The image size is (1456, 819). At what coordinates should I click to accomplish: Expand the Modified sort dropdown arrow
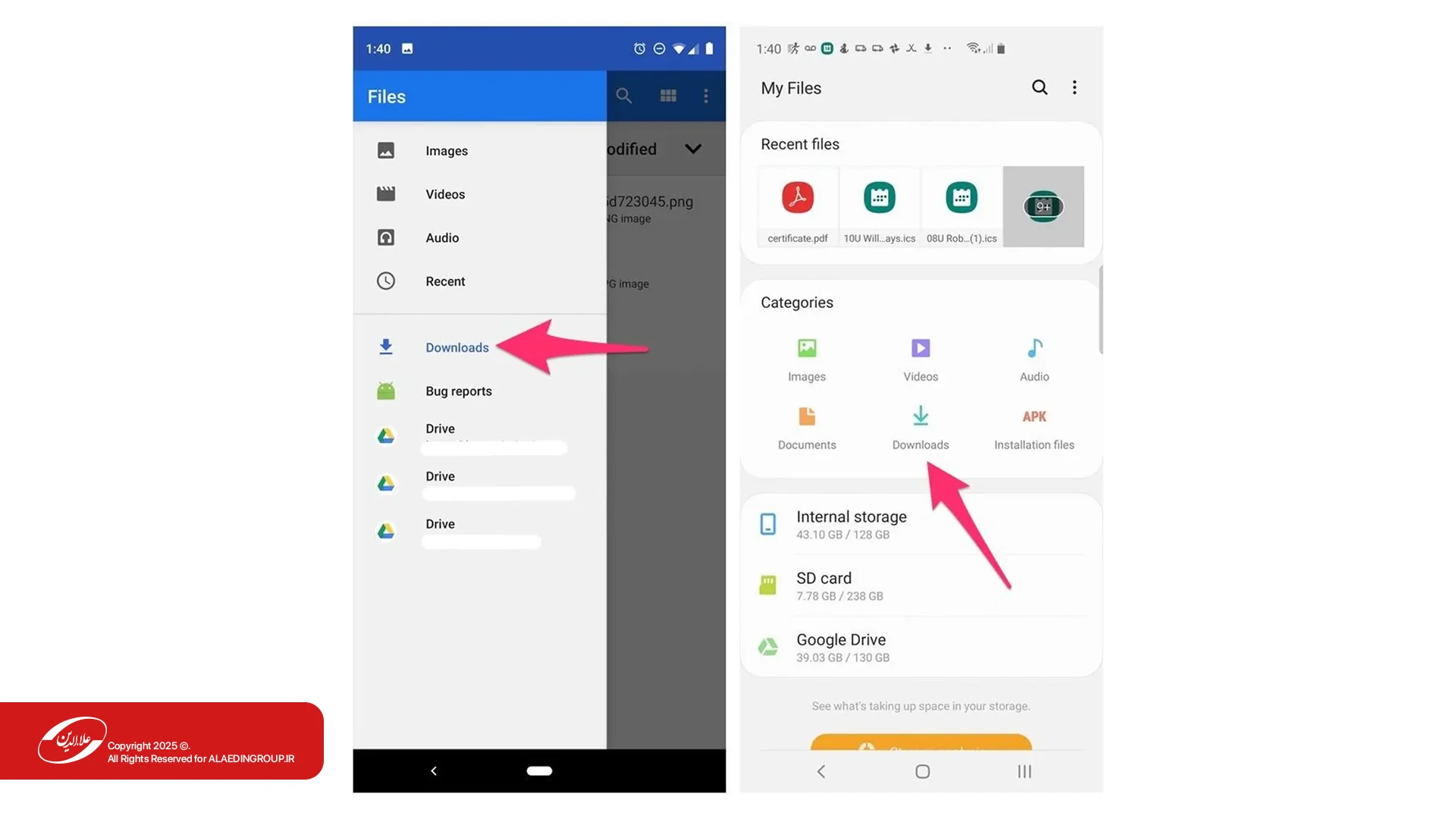(692, 149)
